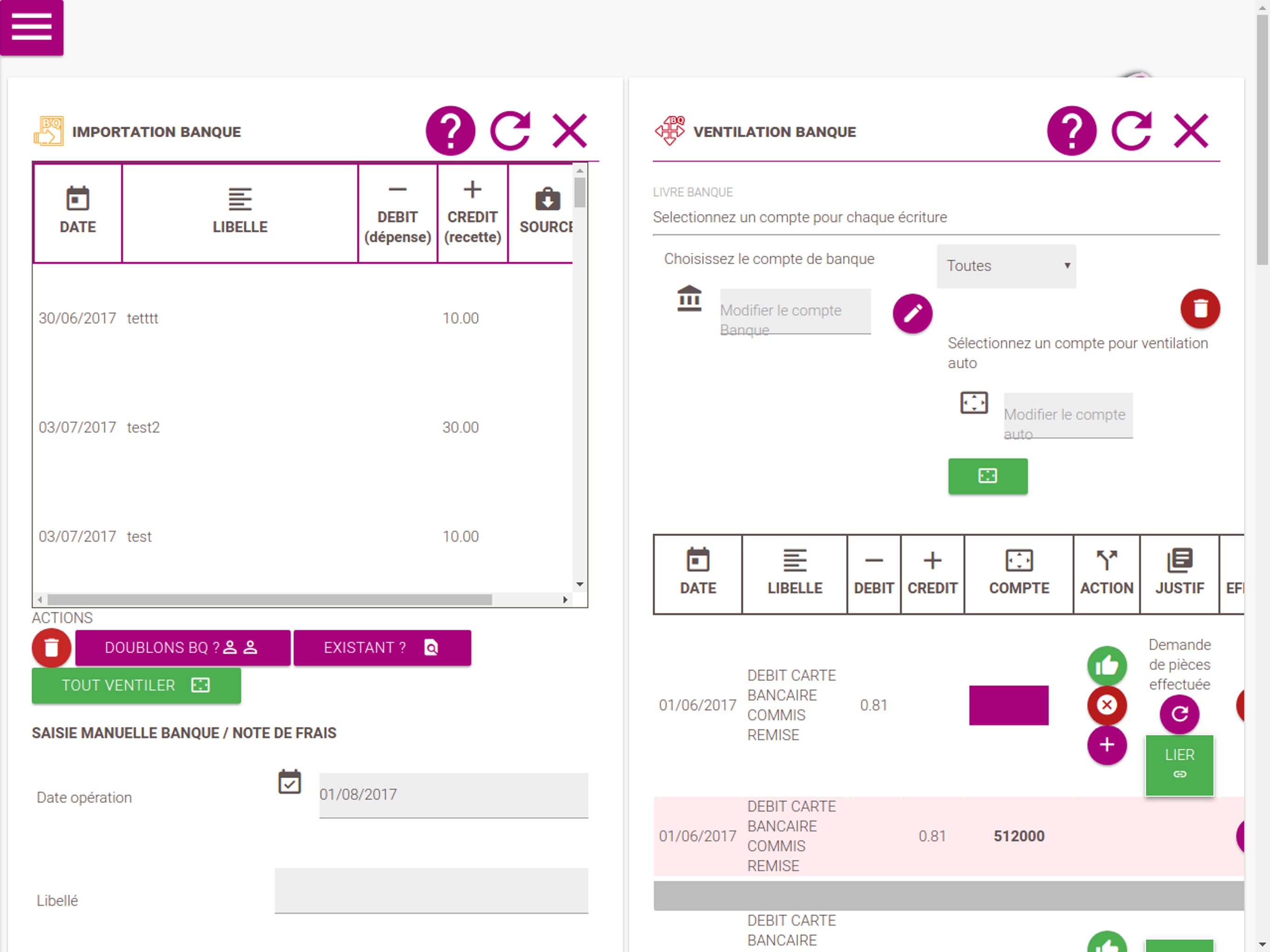Click the 01/06/2017 date in pink row
This screenshot has width=1270, height=952.
pos(698,836)
